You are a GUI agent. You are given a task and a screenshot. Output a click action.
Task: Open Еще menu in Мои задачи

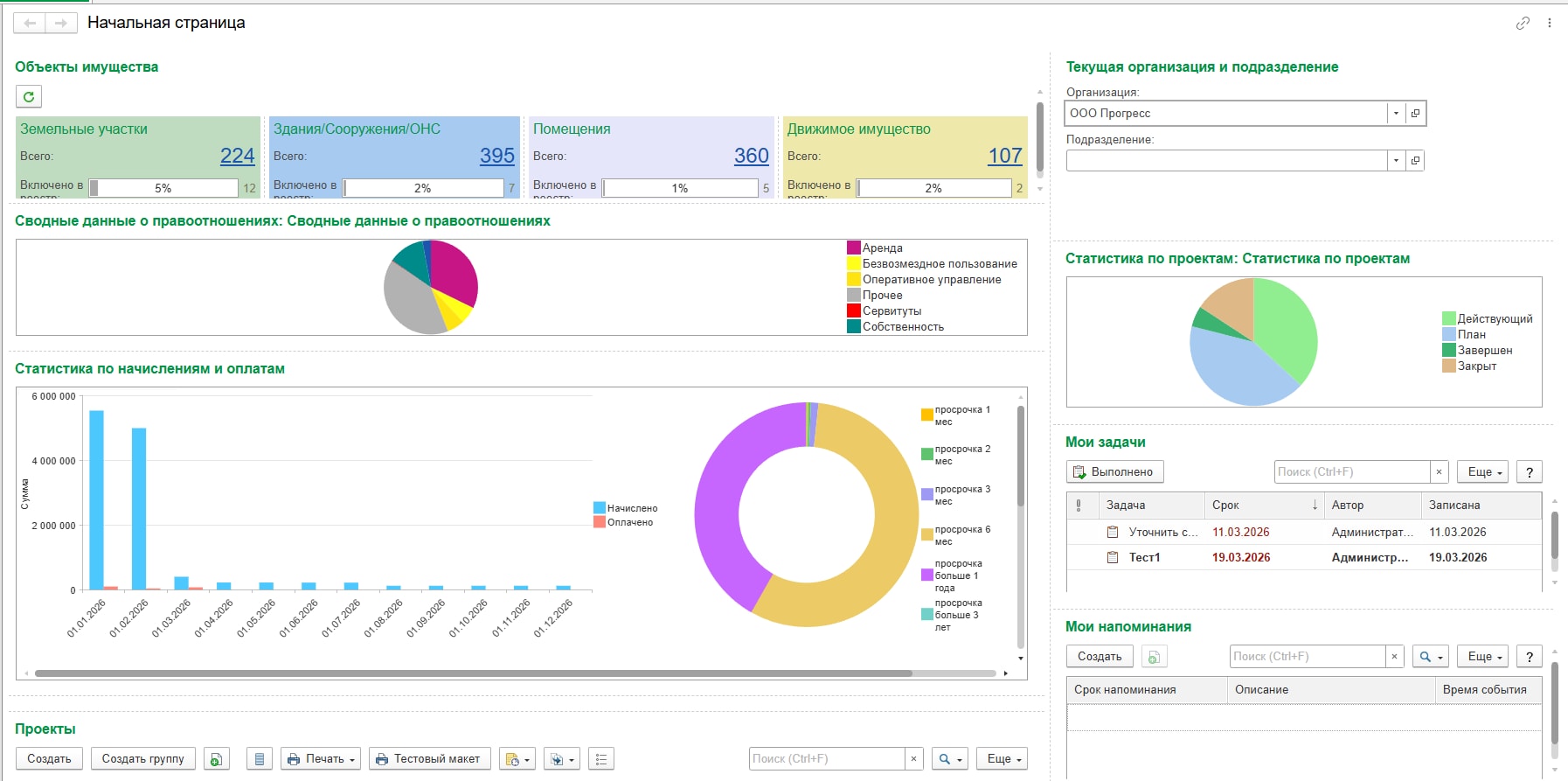[1483, 472]
